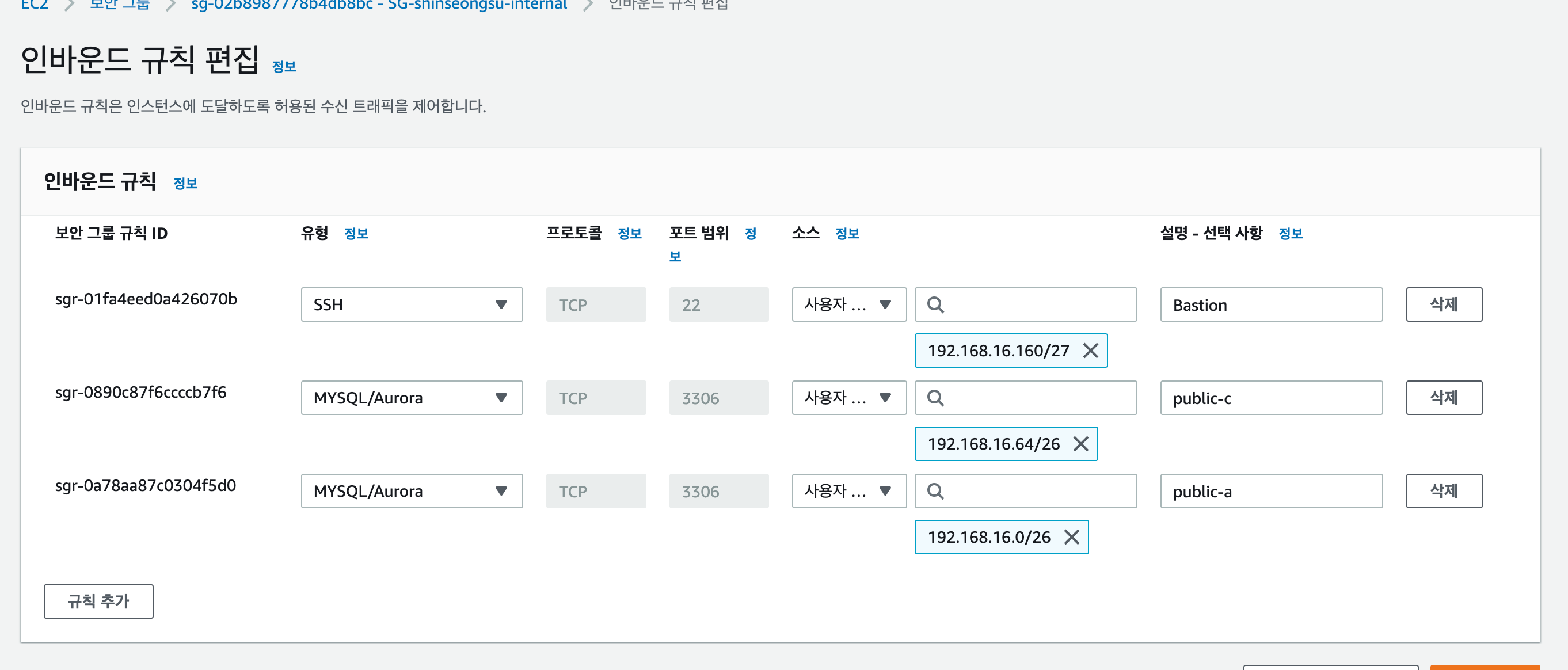Click search icon in public-a rule source field
Screen dimensions: 1568x670
(x=935, y=490)
